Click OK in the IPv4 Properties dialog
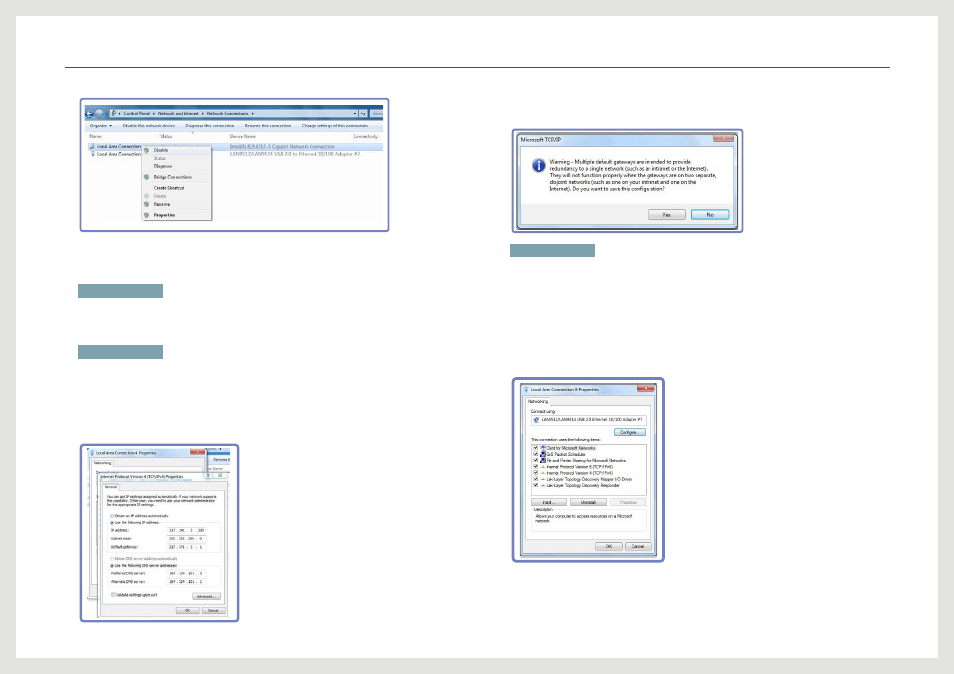Image resolution: width=954 pixels, height=674 pixels. click(x=187, y=610)
